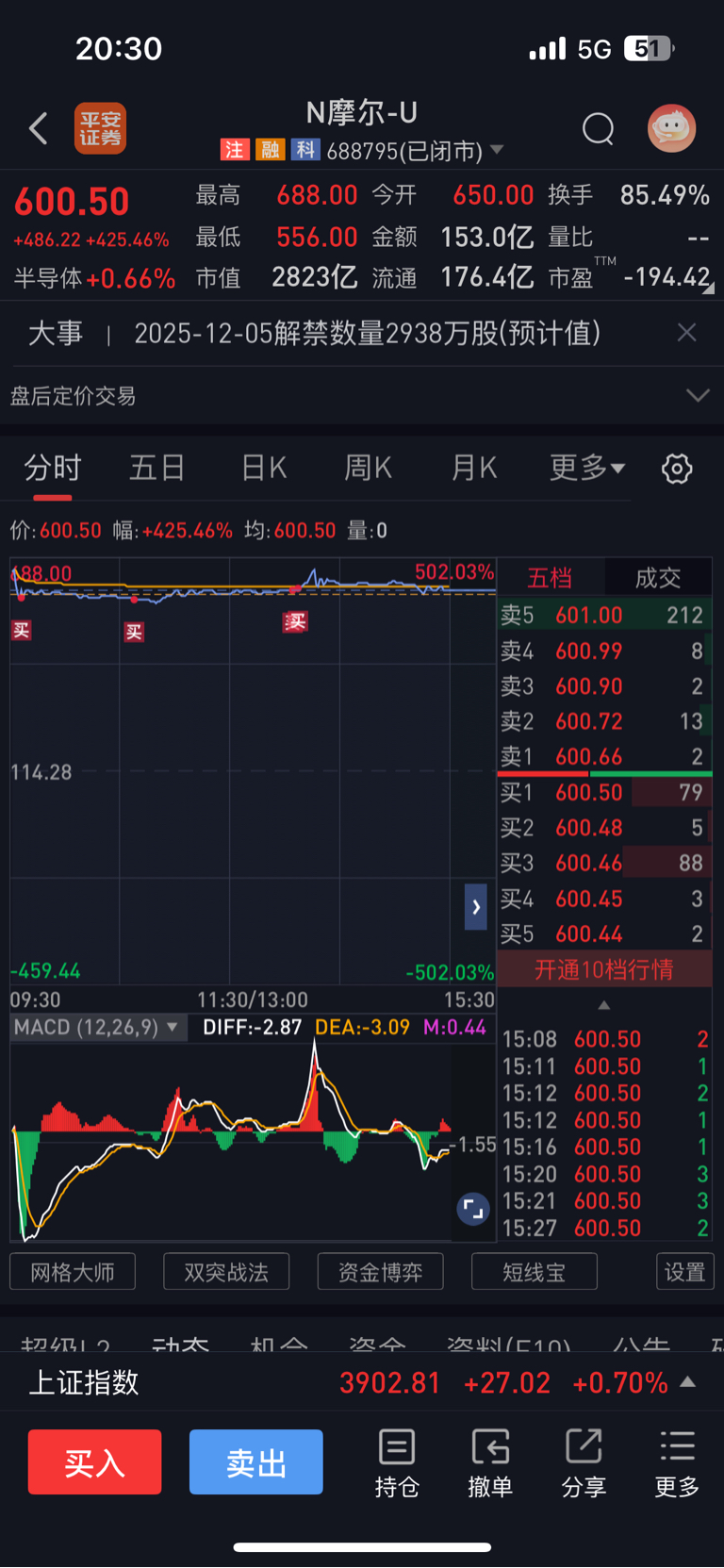Screen dimensions: 724x1568
Task: Tap the second 买 marker on chart
Action: coord(134,632)
